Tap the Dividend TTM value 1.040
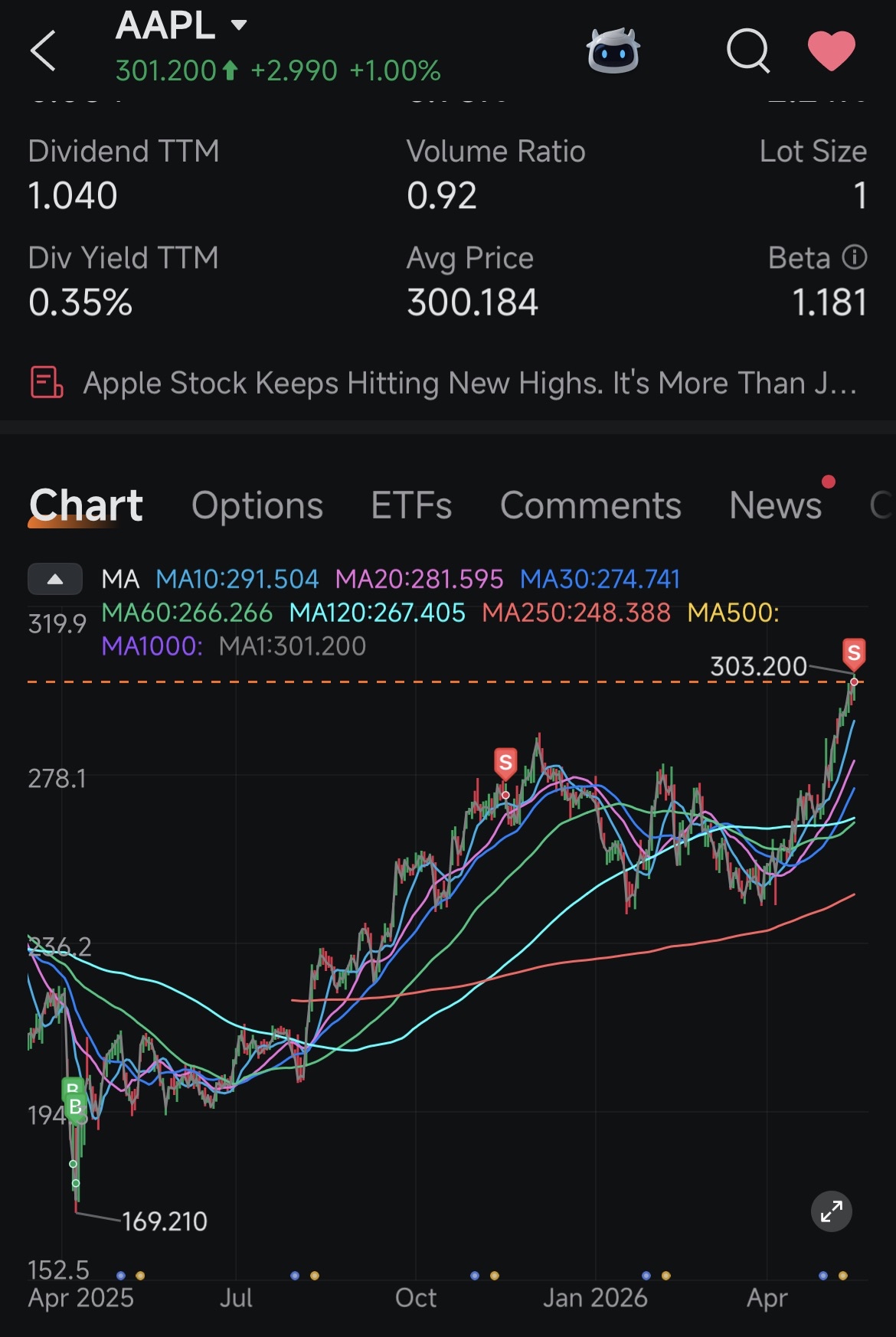This screenshot has width=896, height=1337. (73, 195)
